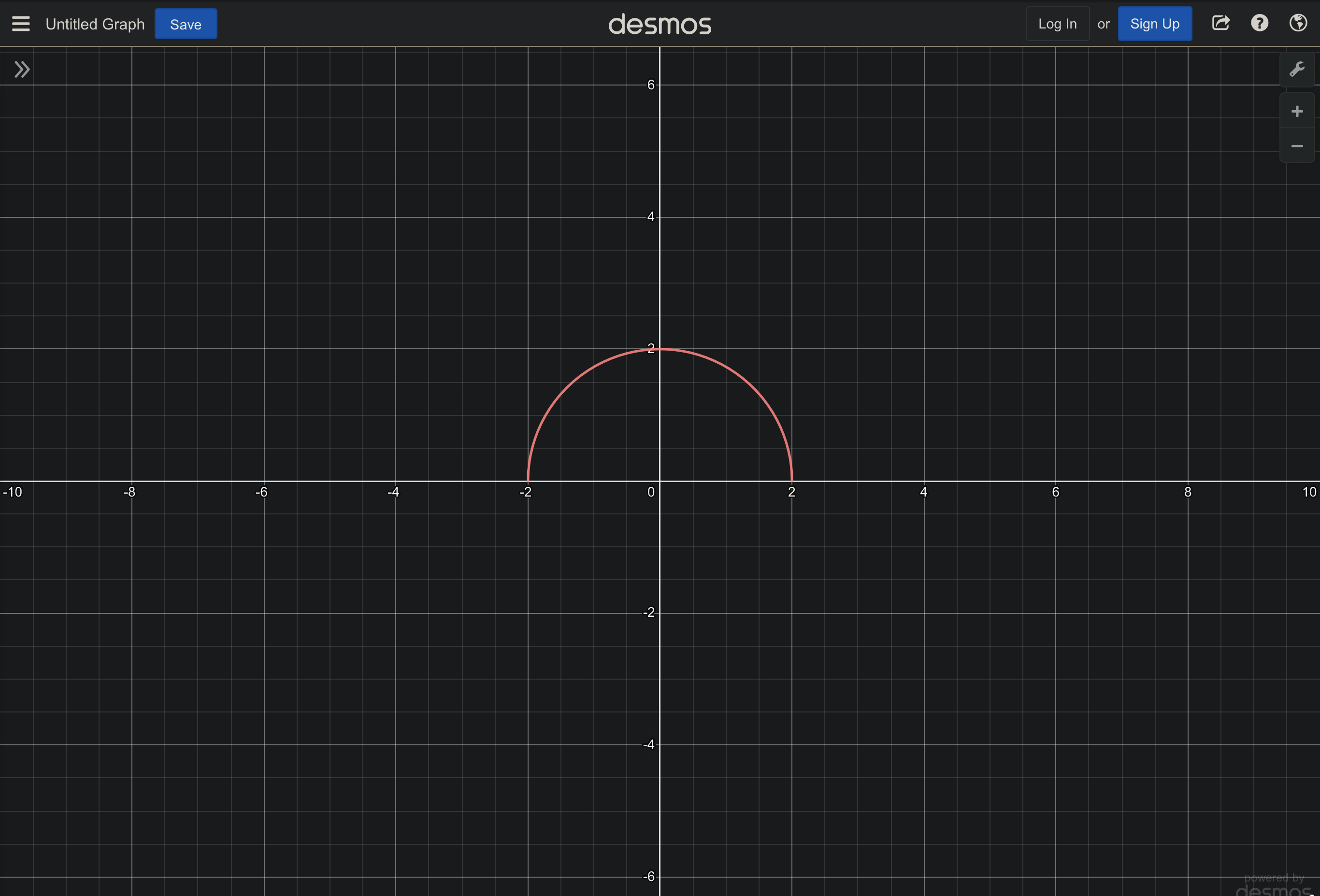Image resolution: width=1320 pixels, height=896 pixels.
Task: Click the origin label 0
Action: tap(651, 492)
